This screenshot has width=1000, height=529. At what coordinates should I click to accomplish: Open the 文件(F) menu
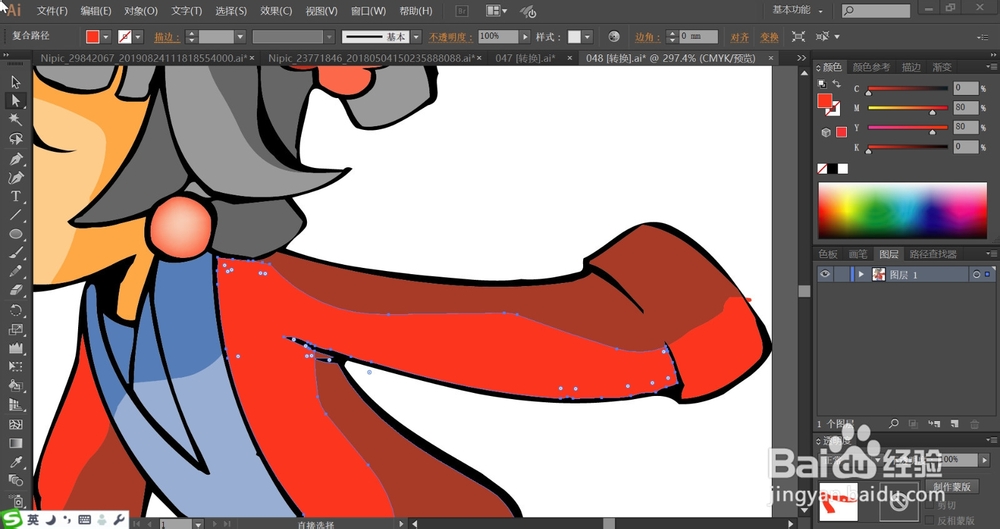[52, 11]
